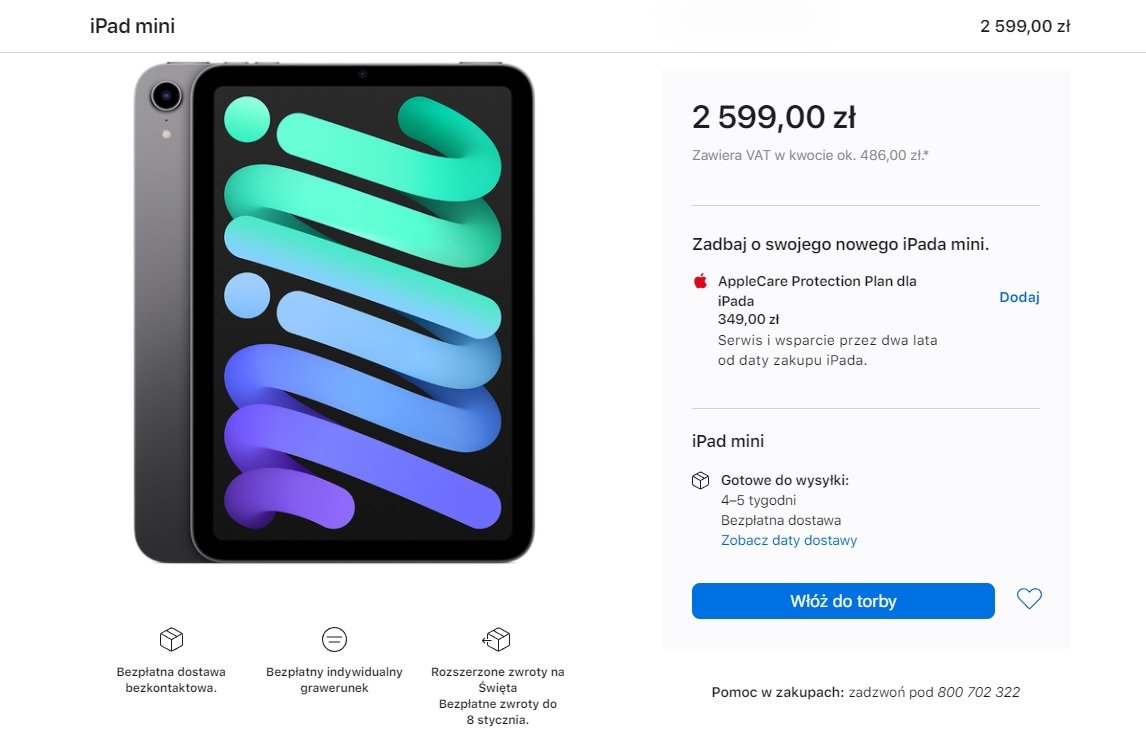Click Bezpłatny indywidualny grawerunek text
Viewport: 1146px width, 750px height.
click(x=334, y=680)
